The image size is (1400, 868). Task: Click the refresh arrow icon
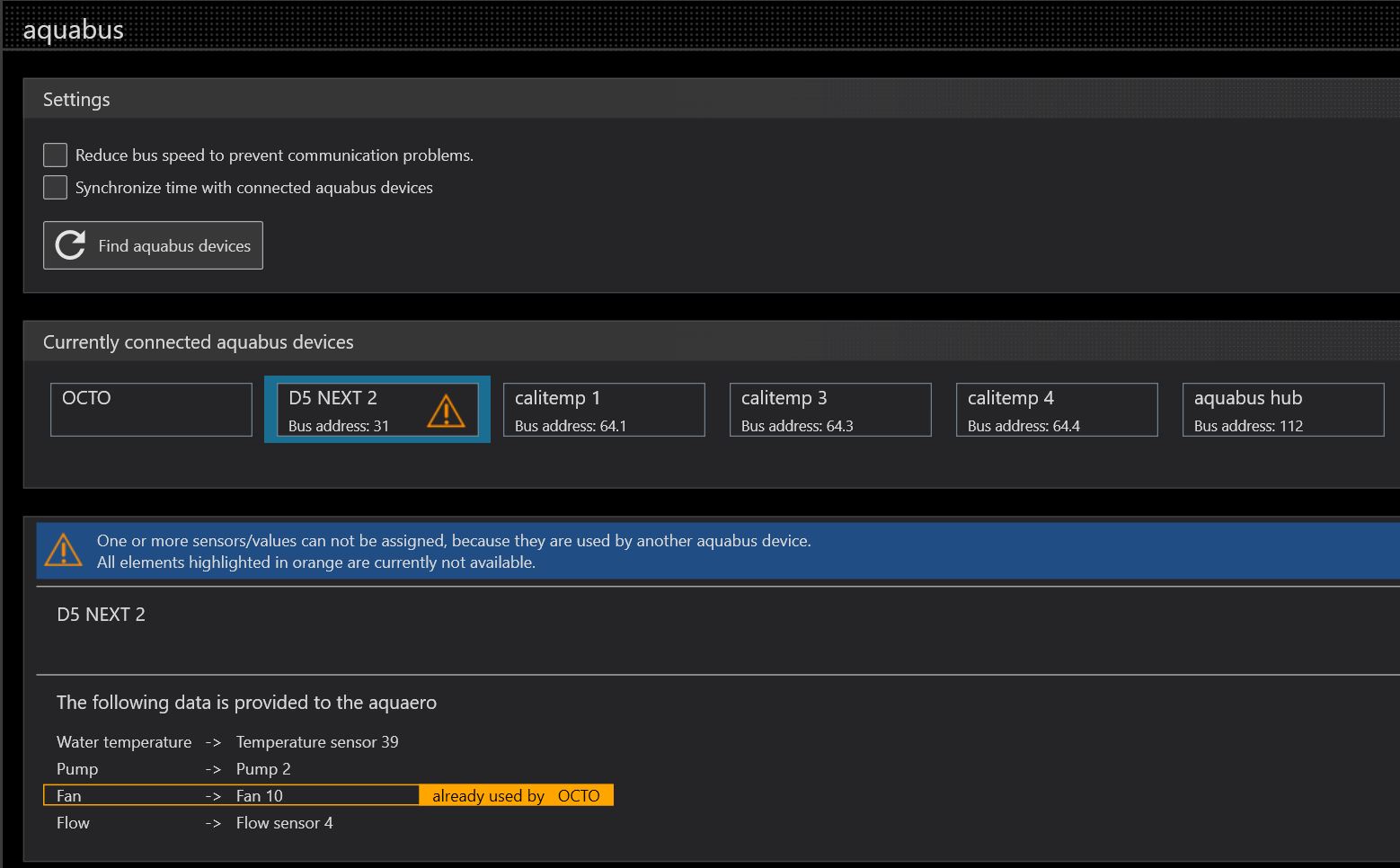coord(70,245)
